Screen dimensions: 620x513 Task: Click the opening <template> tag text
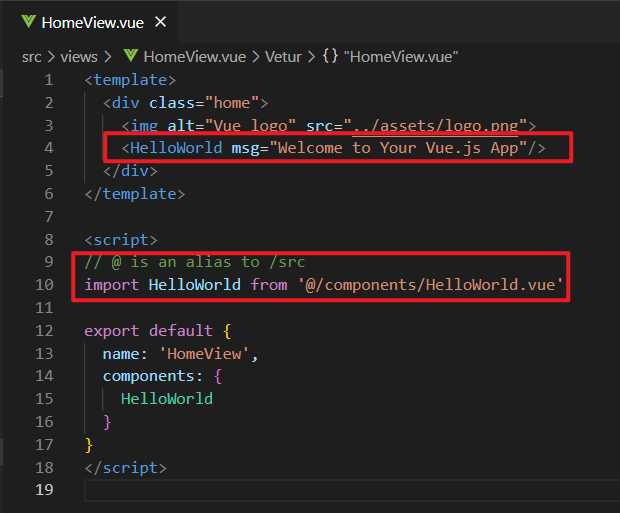pyautogui.click(x=130, y=80)
